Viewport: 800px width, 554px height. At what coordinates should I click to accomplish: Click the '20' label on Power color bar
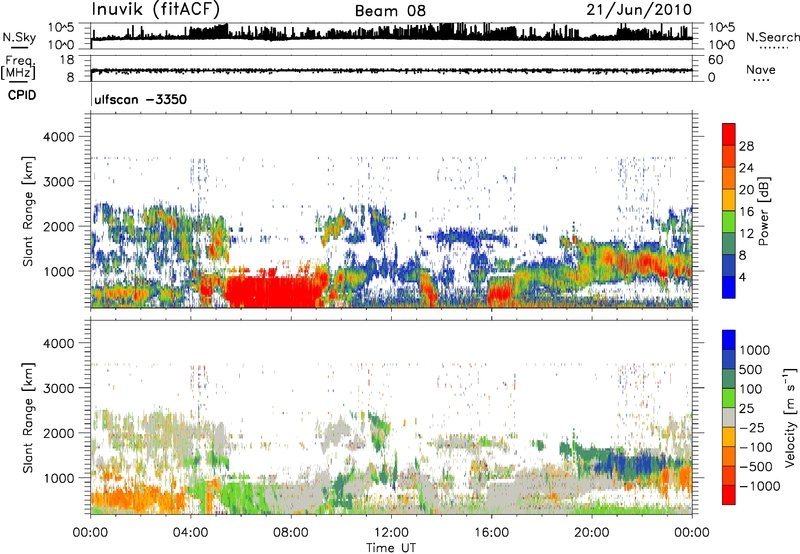746,190
